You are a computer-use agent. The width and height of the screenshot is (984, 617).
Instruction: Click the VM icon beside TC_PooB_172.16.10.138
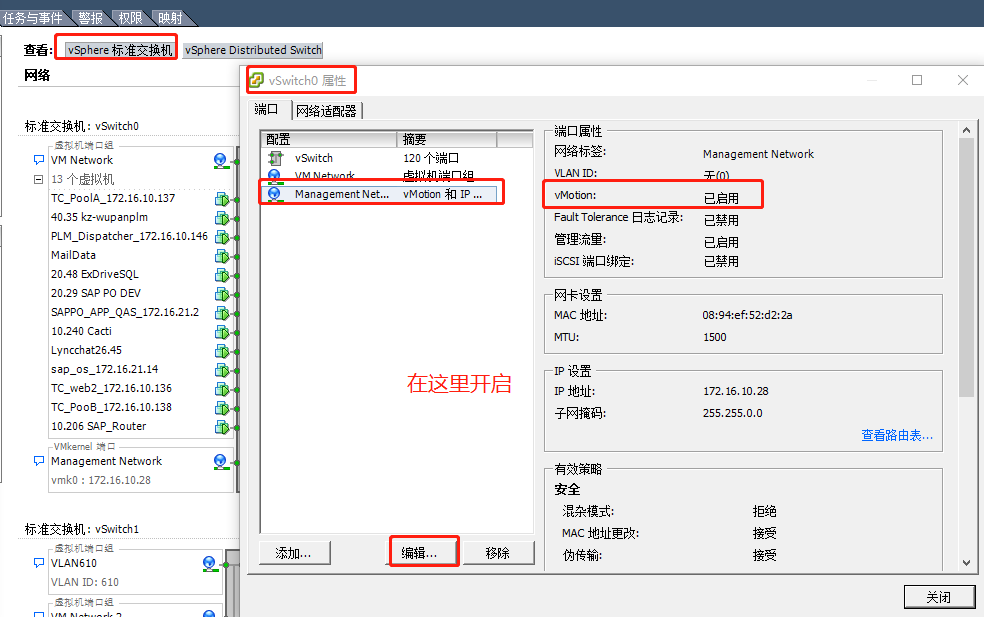pos(222,408)
